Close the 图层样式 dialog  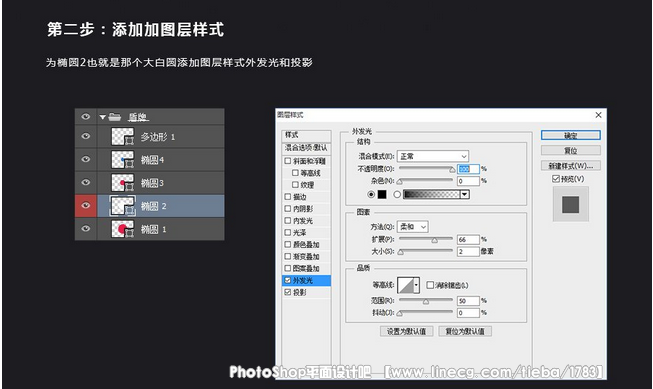click(x=598, y=115)
